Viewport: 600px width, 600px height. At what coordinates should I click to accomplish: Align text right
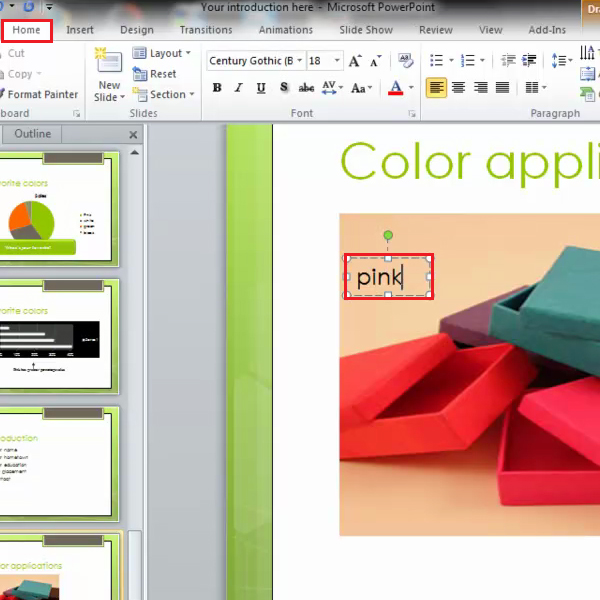(481, 88)
